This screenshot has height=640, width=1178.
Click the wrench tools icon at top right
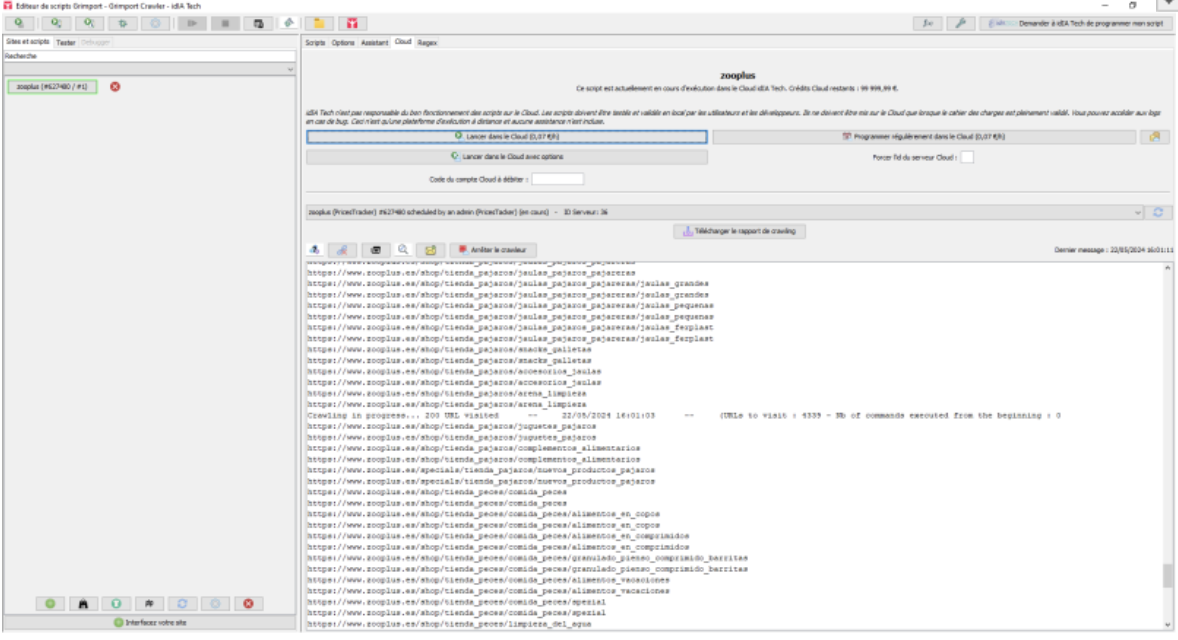click(x=961, y=23)
